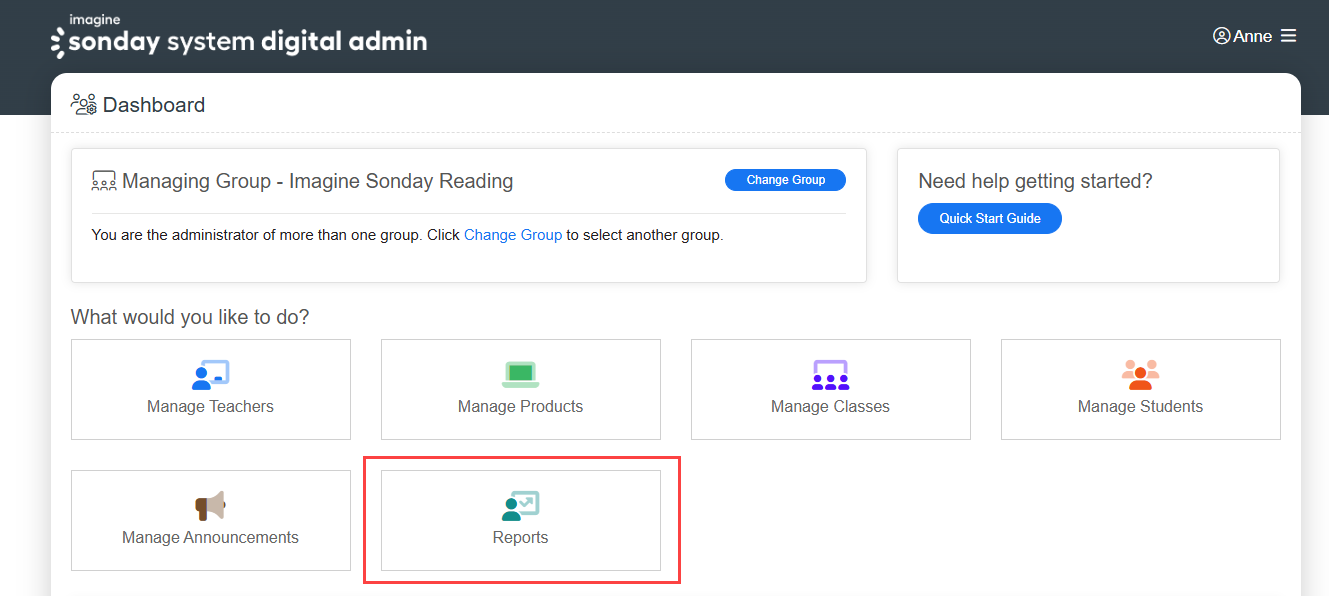1329x596 pixels.
Task: Open the Reports tile label
Action: point(520,537)
